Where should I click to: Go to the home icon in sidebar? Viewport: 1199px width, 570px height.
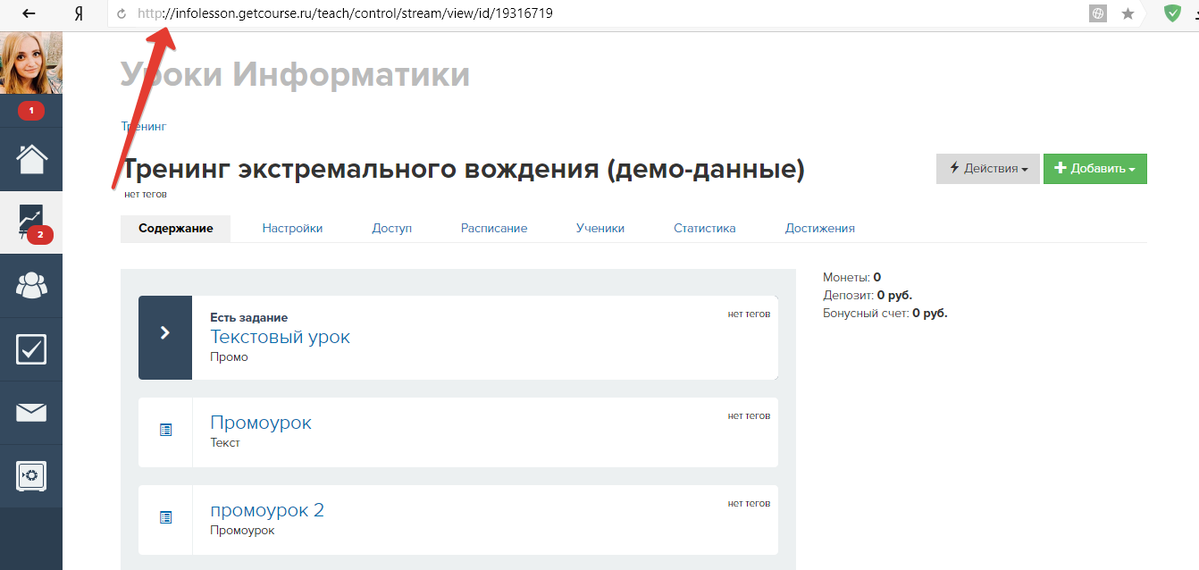pos(31,159)
